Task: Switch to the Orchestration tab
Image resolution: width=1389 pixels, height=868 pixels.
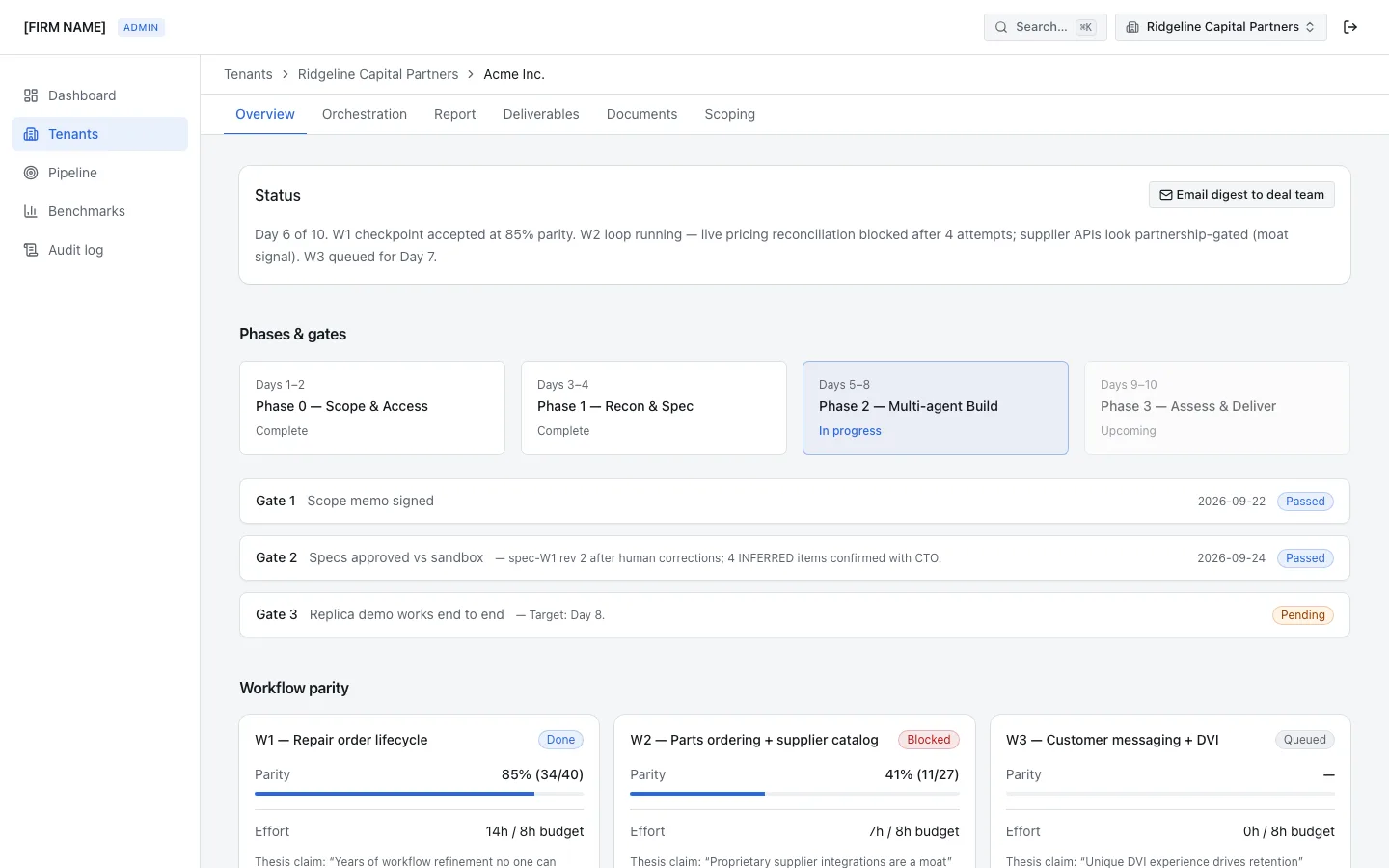Action: [365, 114]
